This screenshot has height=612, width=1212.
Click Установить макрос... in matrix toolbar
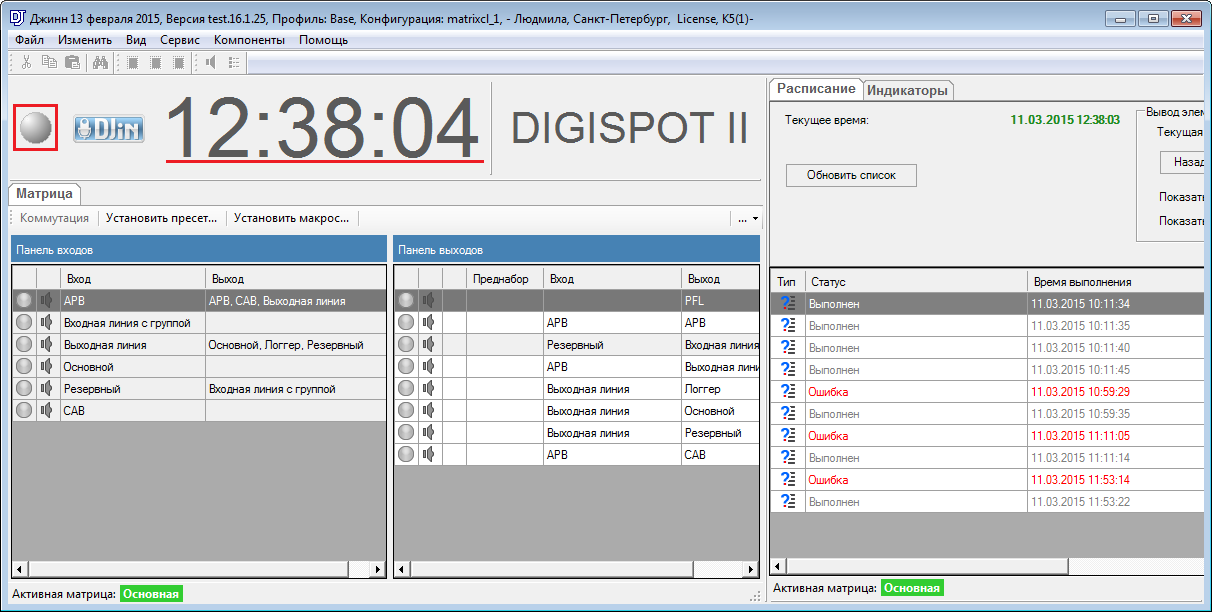[291, 218]
